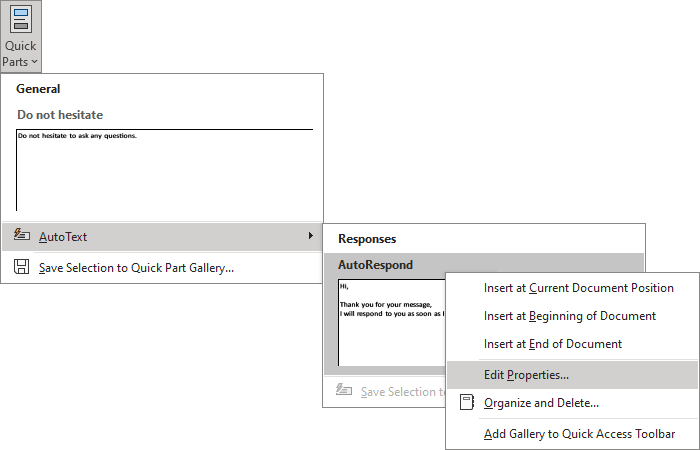Click the dimmed AutoText save icon in the submenu
Screen dimensions: 700x450
pyautogui.click(x=344, y=390)
